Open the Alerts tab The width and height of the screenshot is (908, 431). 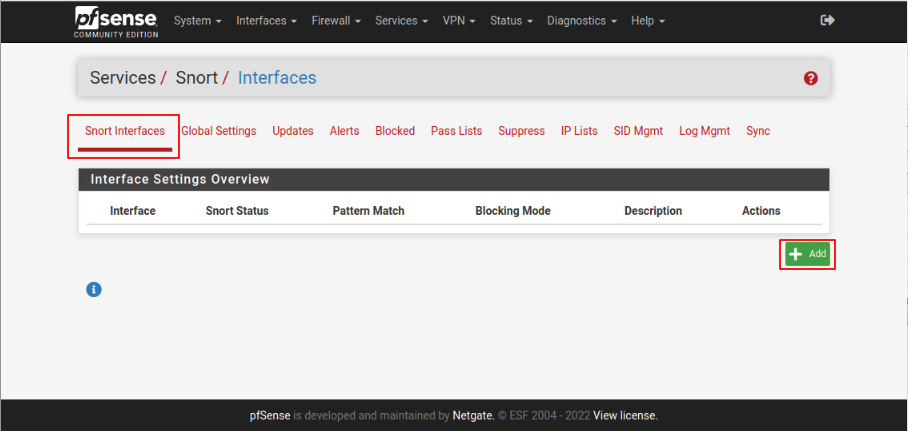coord(344,131)
